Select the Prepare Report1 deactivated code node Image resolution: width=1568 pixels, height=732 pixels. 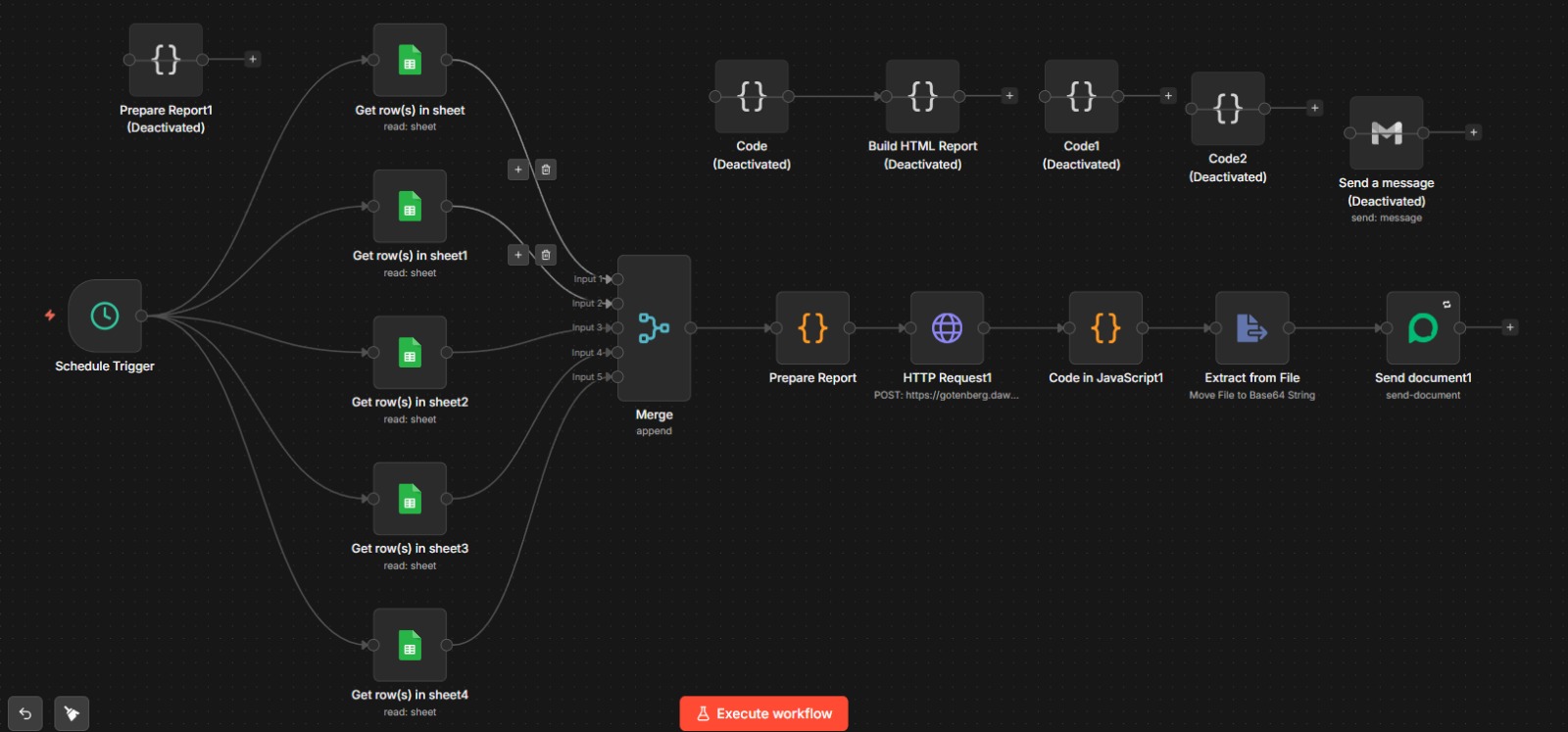click(166, 60)
